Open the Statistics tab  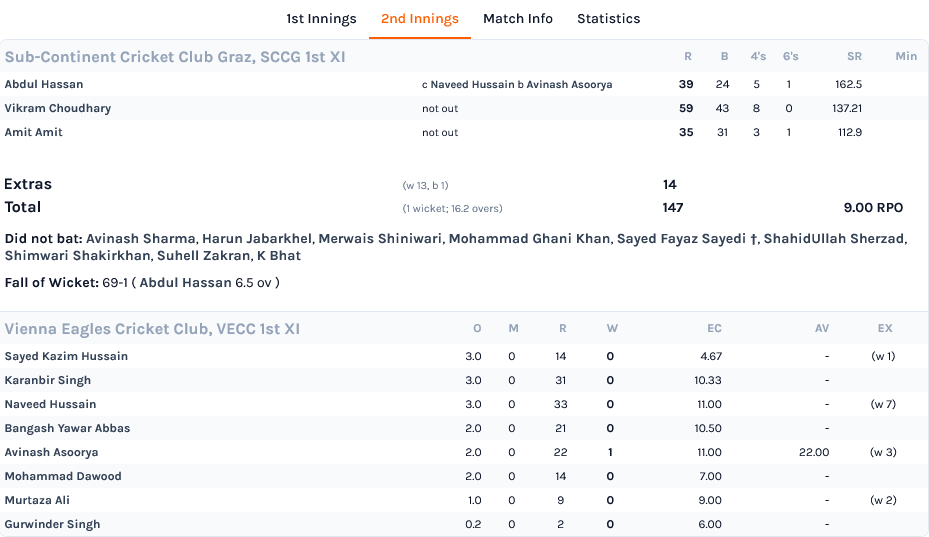pyautogui.click(x=608, y=19)
